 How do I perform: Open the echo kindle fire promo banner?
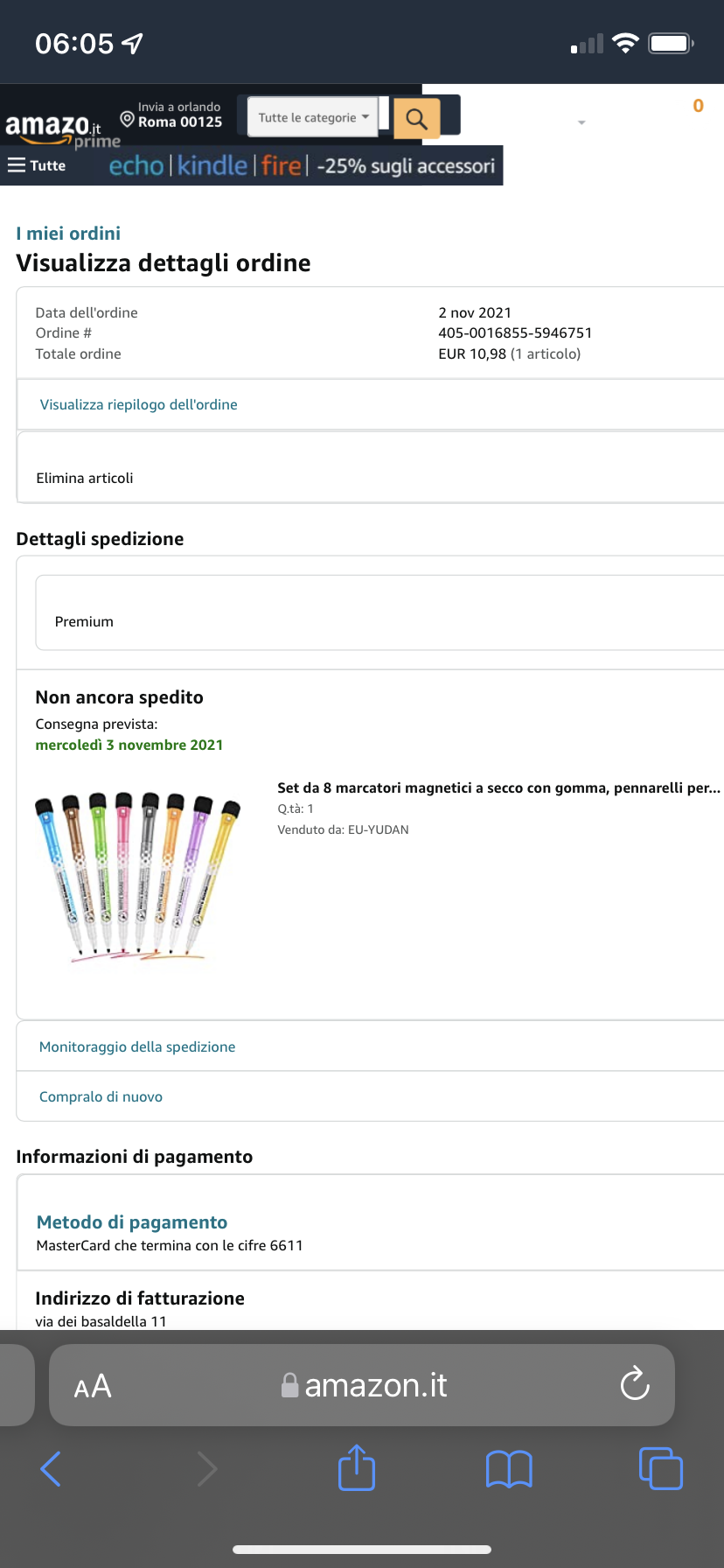302,165
